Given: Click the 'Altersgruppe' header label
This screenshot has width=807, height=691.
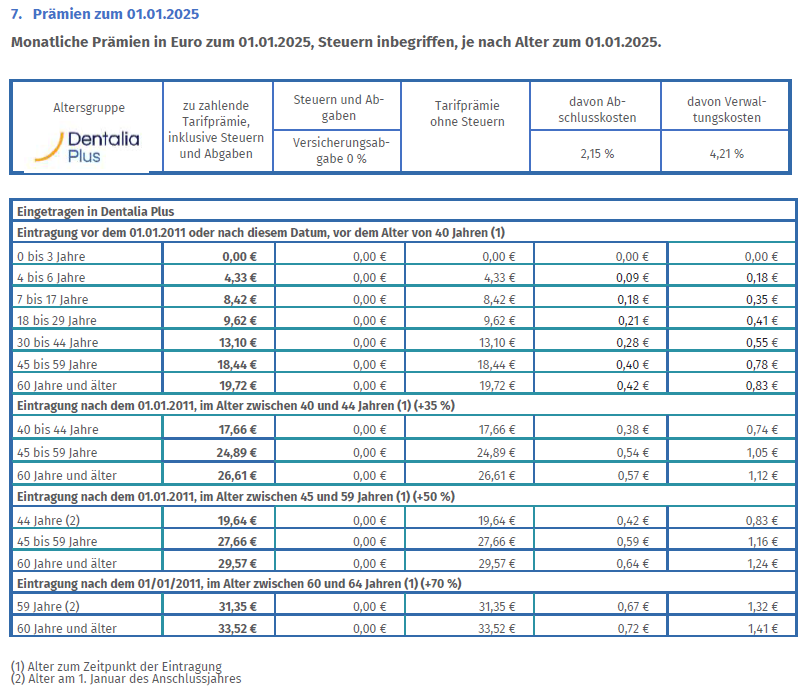Looking at the screenshot, I should tap(89, 108).
